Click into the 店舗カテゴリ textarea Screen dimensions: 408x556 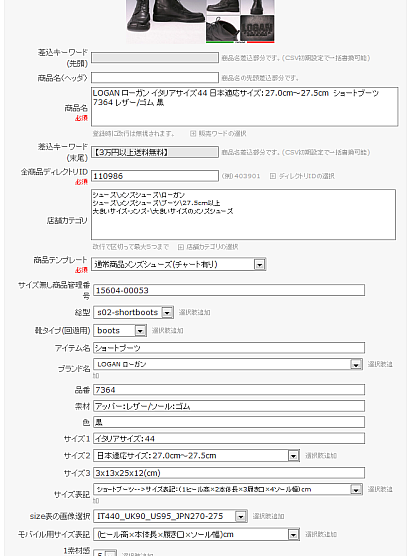coord(244,215)
